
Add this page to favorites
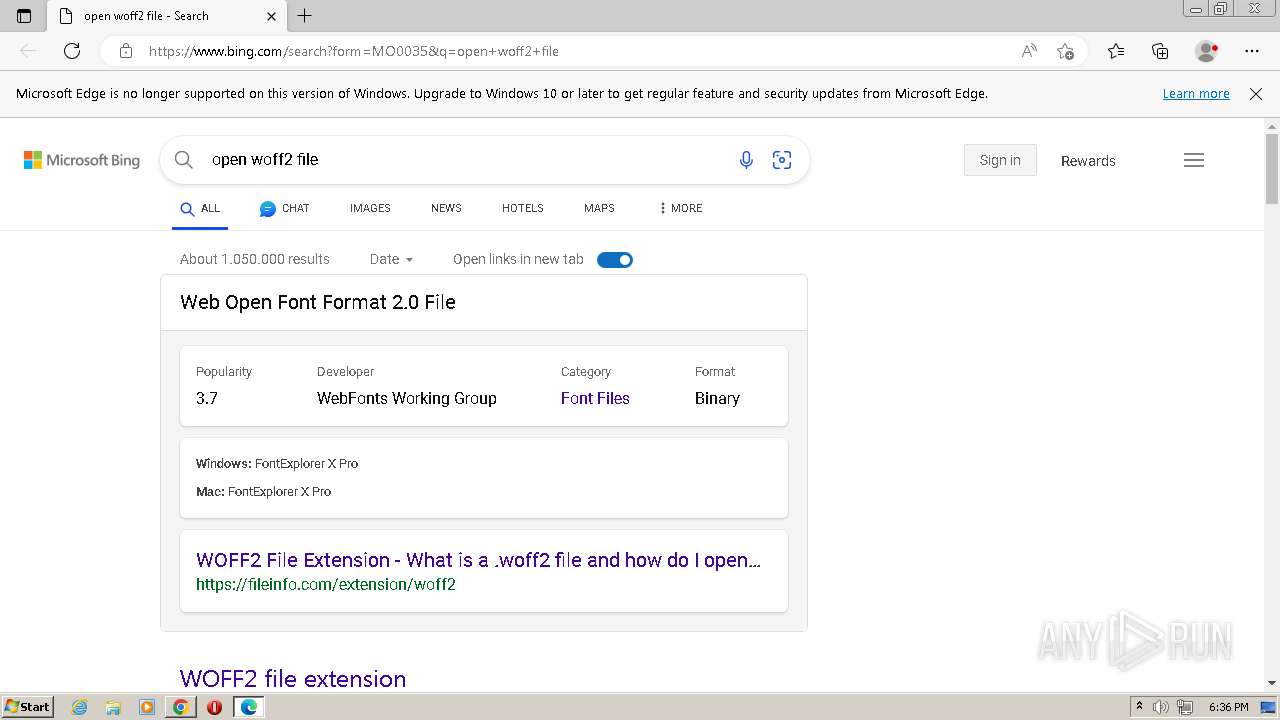tap(1065, 51)
